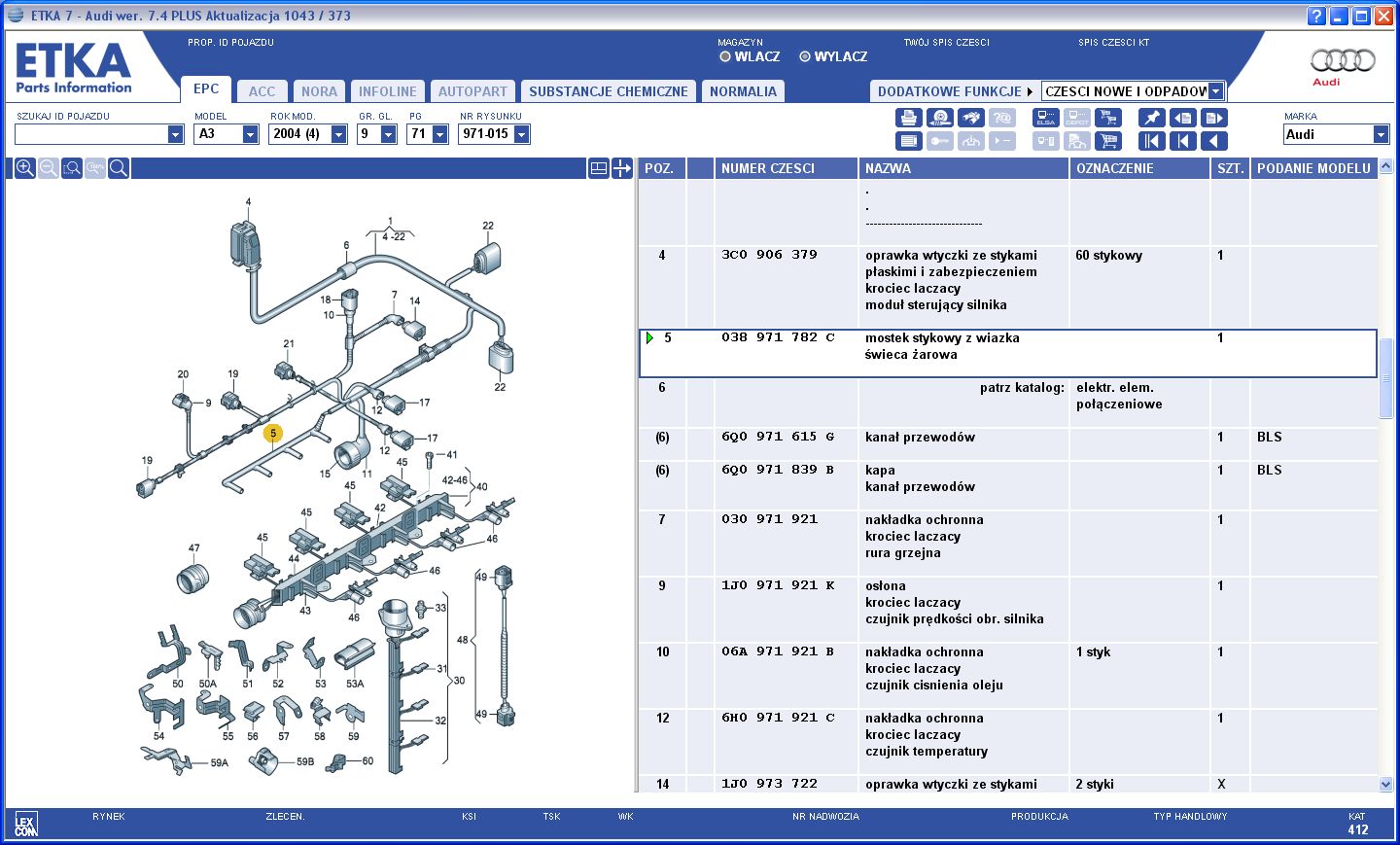Open the MARKA Audi dropdown
Viewport: 1400px width, 845px height.
[x=1381, y=134]
